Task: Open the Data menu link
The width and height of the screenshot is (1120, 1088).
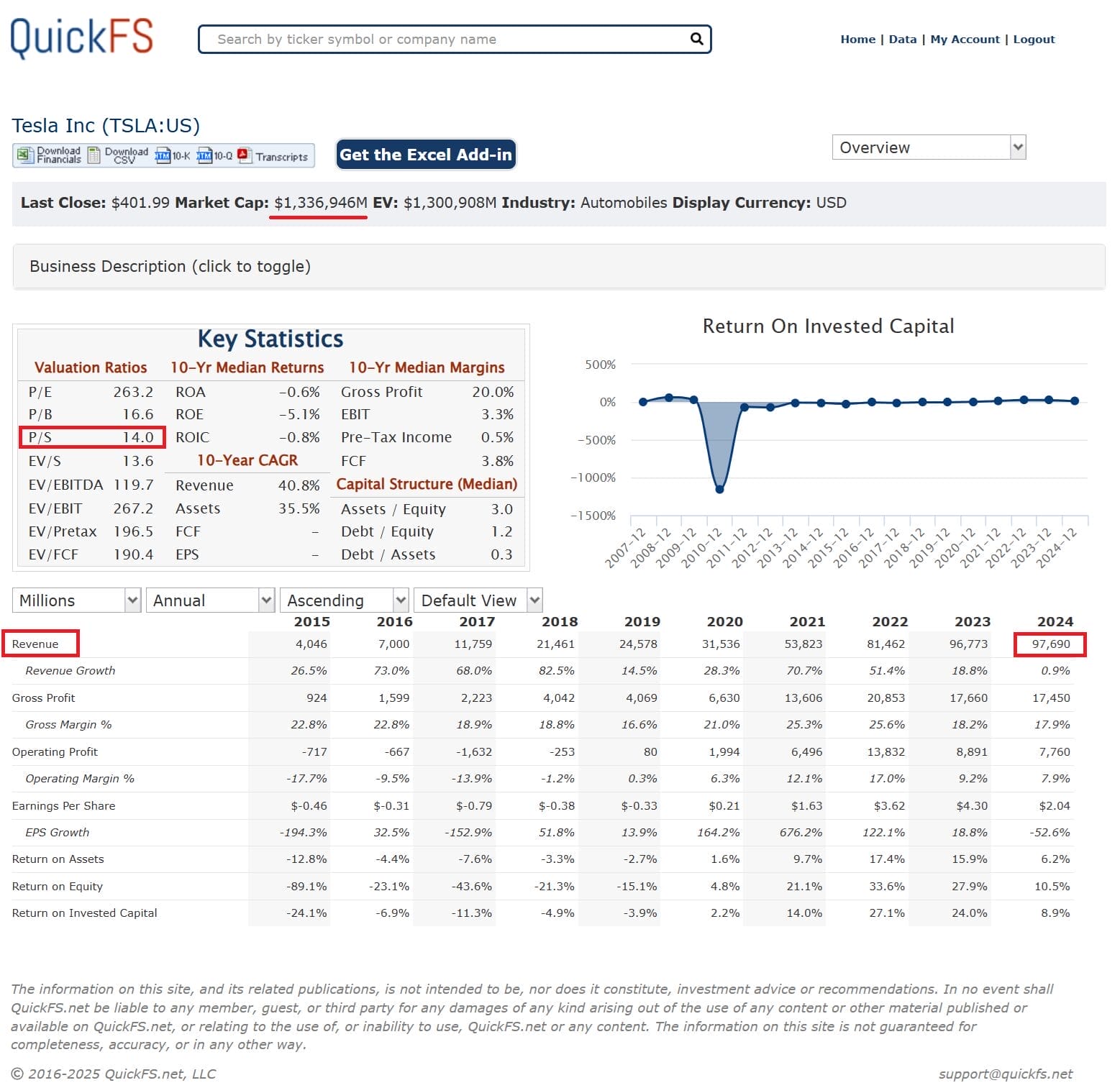Action: pos(902,40)
